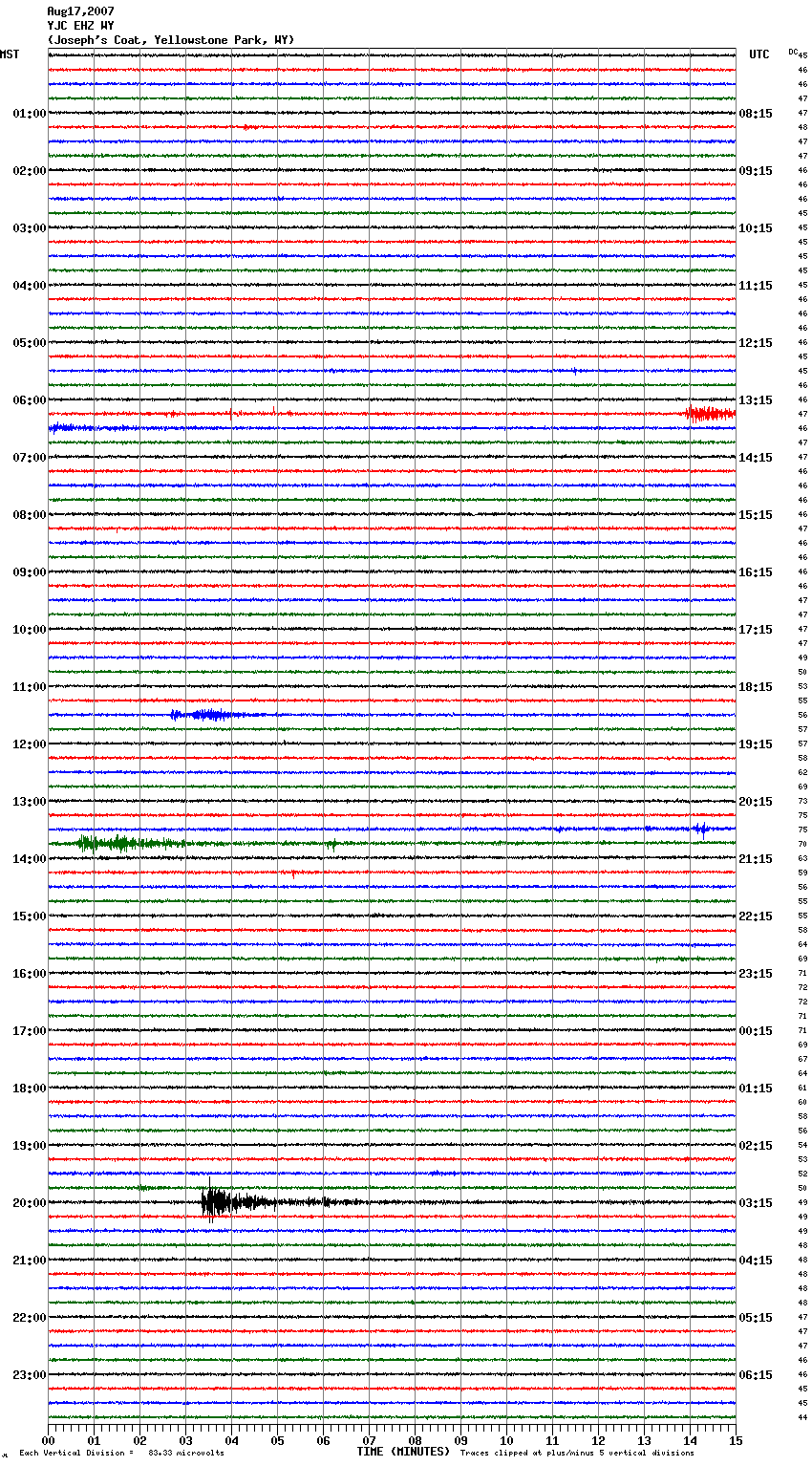This screenshot has width=812, height=1466.
Task: Click the UTC timezone label
Action: tap(759, 54)
